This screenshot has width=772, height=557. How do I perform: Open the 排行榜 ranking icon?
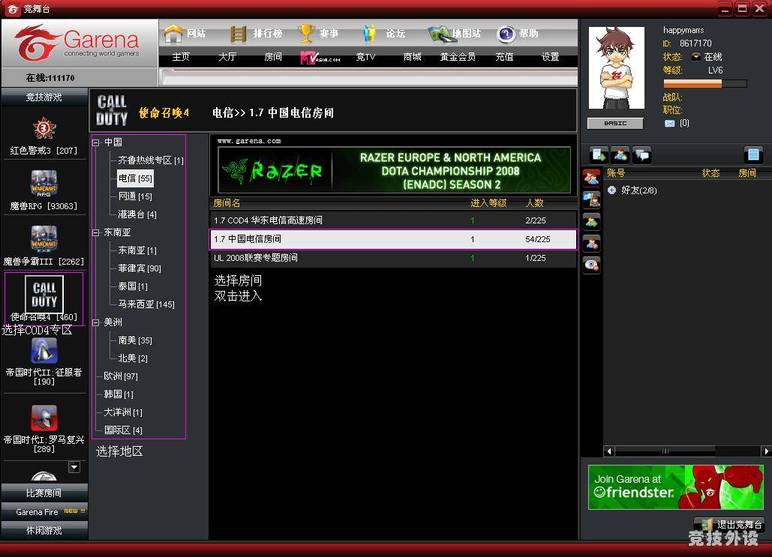coord(239,33)
